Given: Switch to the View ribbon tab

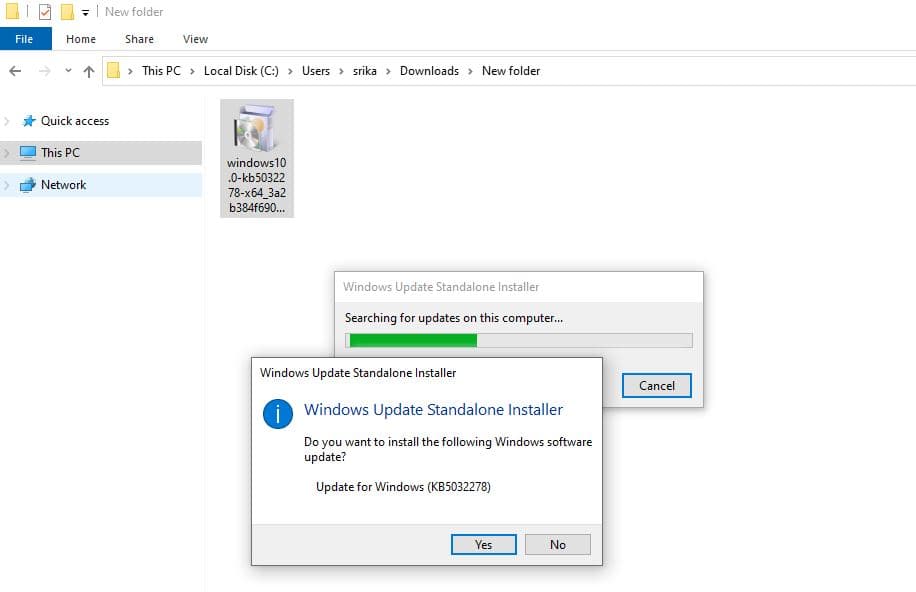Looking at the screenshot, I should [x=195, y=38].
